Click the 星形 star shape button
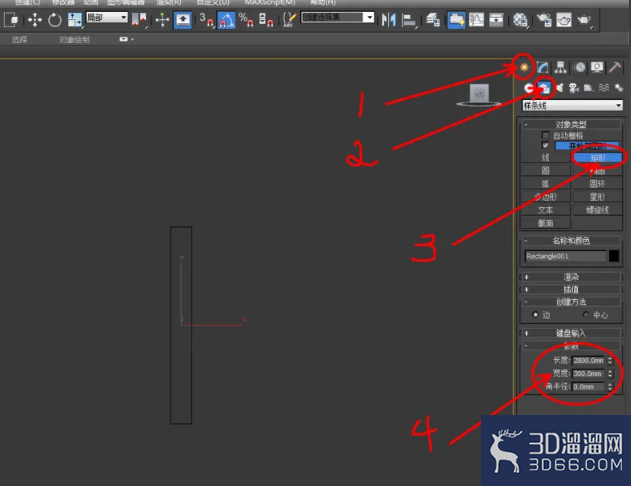The image size is (631, 486). point(597,197)
